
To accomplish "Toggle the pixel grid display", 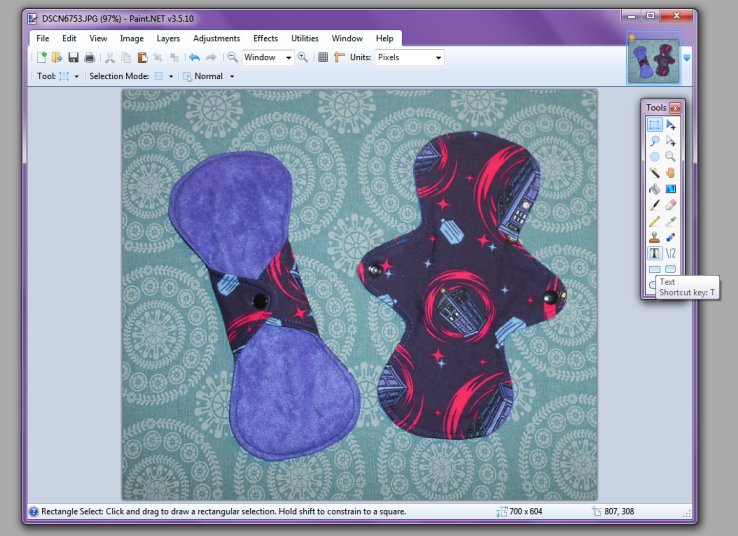I will point(323,58).
